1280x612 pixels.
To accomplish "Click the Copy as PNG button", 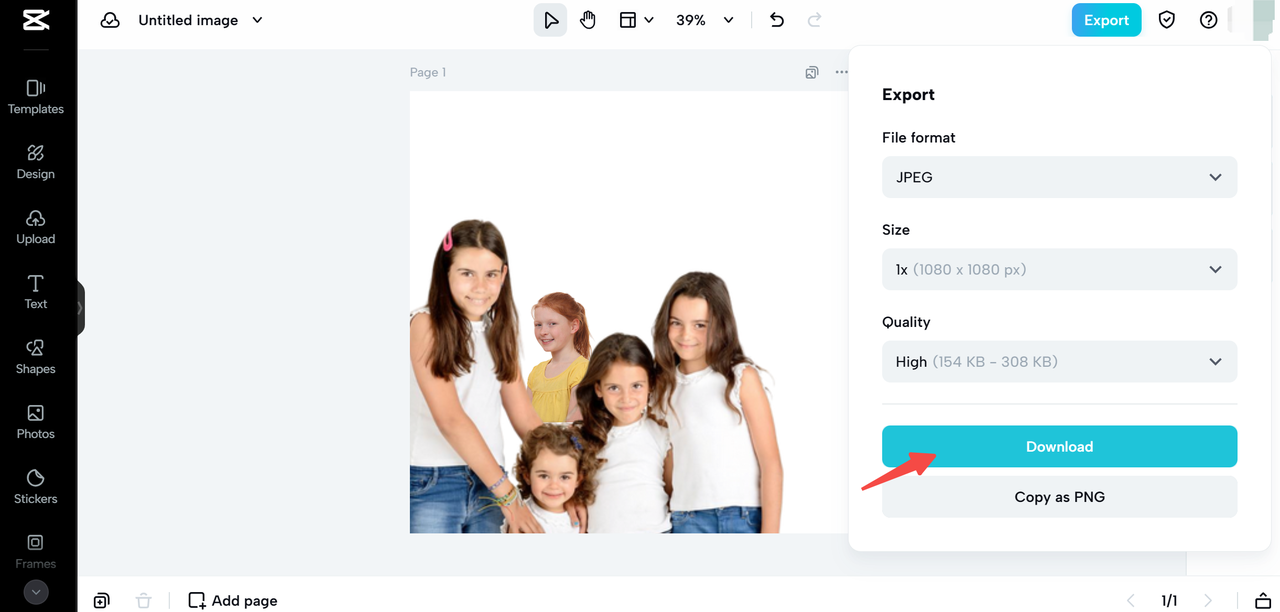I will 1059,497.
